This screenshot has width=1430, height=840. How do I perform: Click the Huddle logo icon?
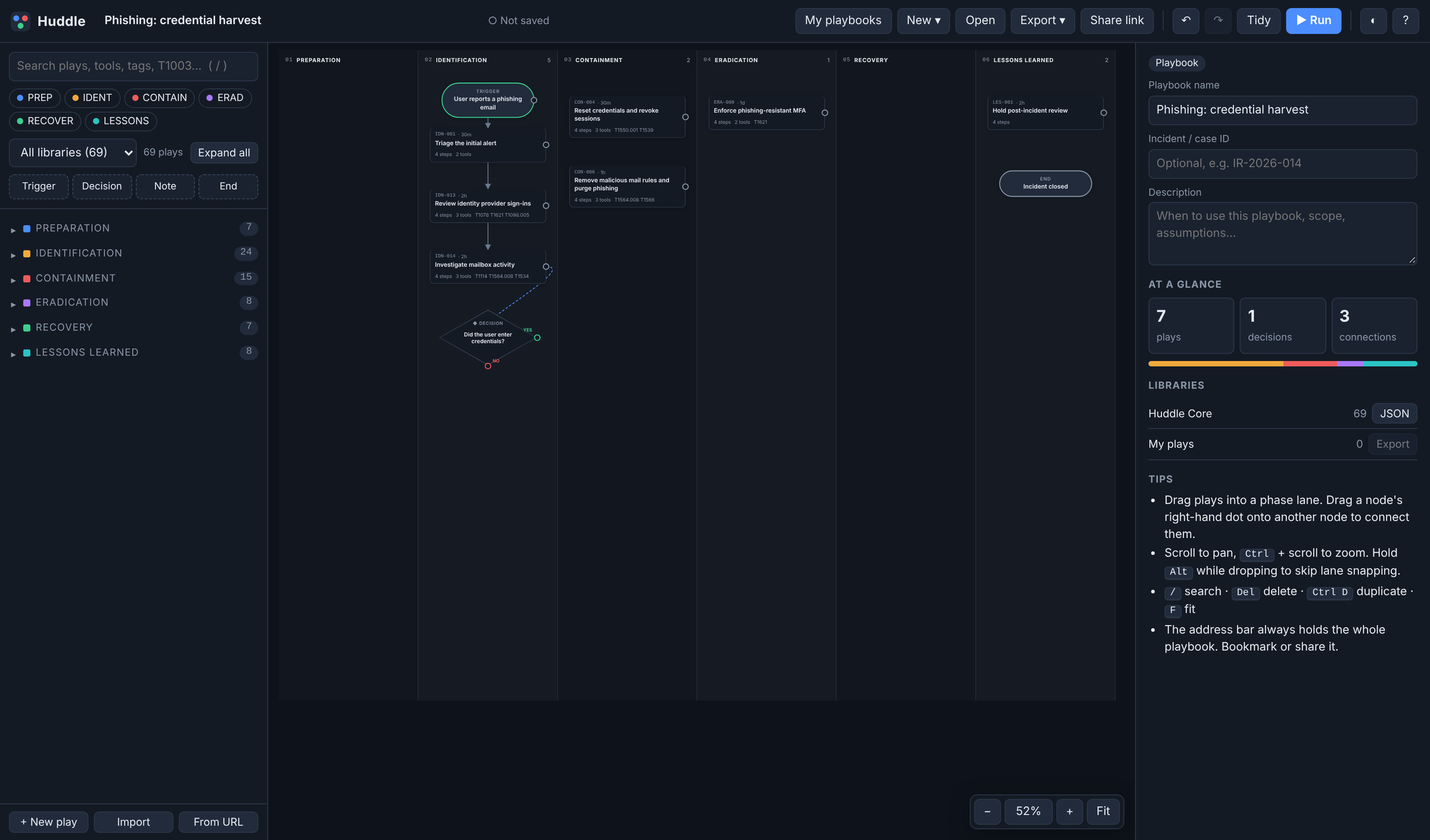click(x=20, y=21)
